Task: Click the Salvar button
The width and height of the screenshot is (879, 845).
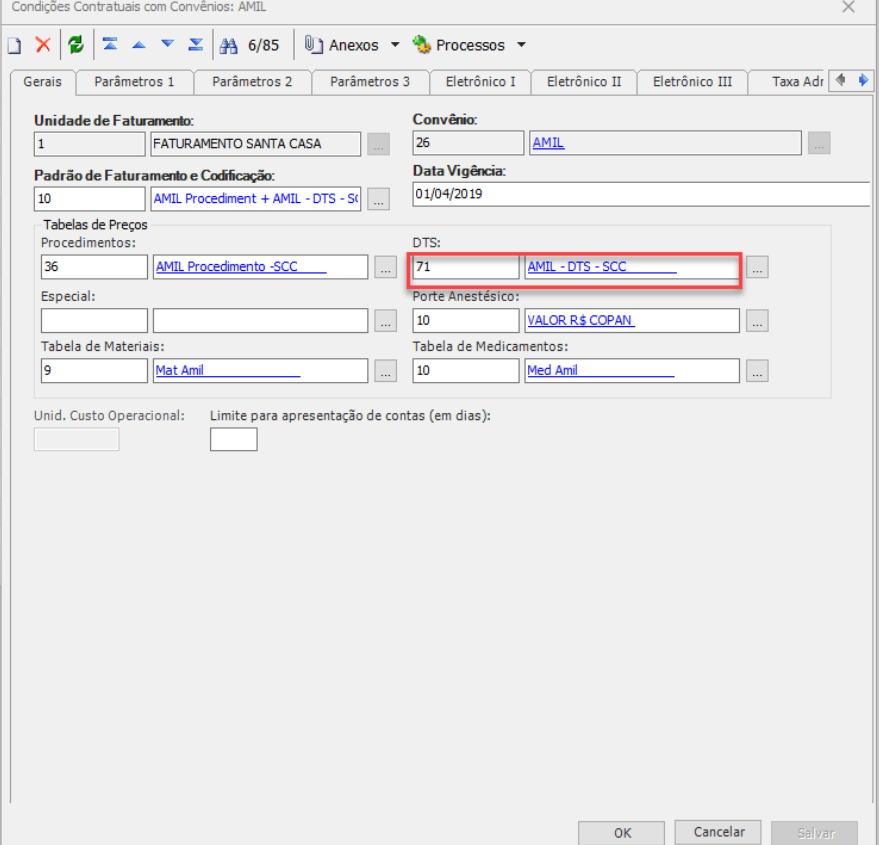Action: point(815,833)
